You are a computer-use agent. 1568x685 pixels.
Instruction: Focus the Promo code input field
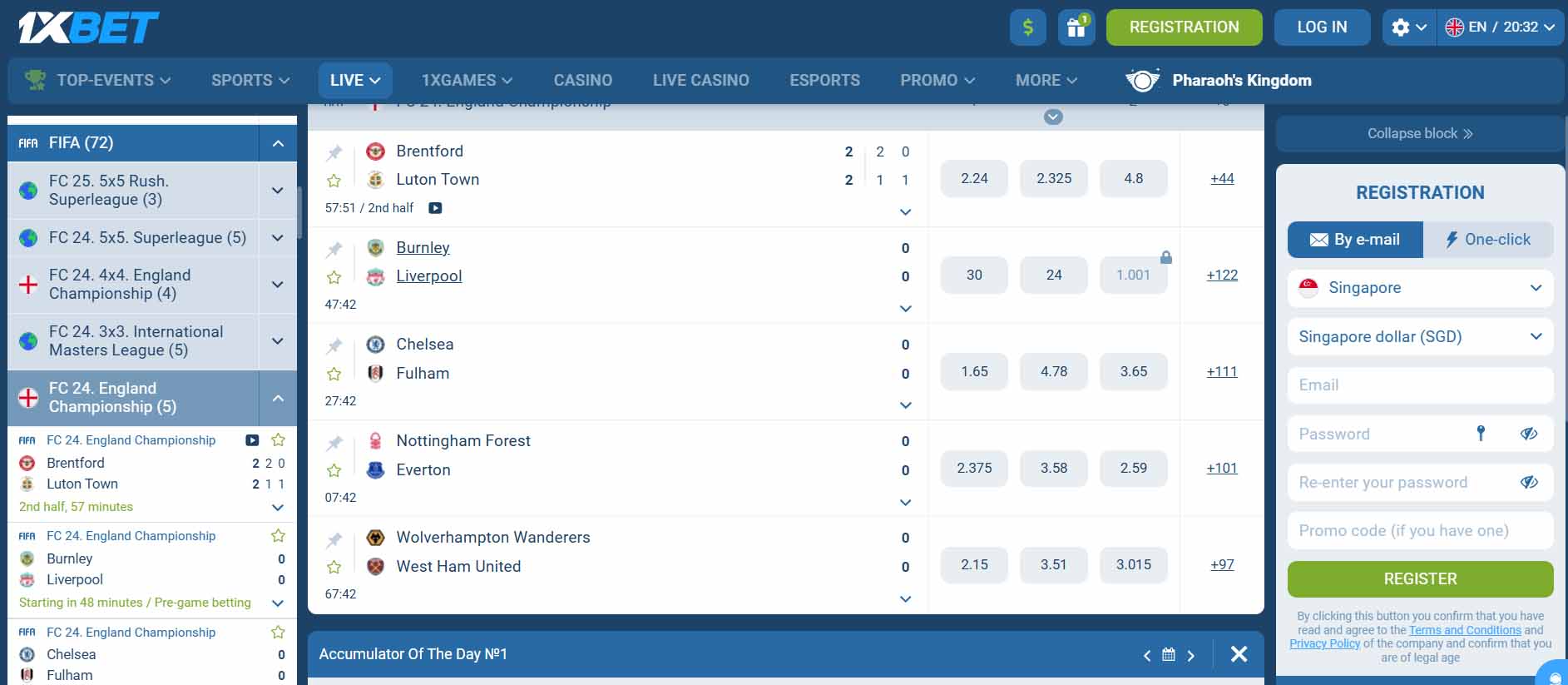coord(1420,531)
